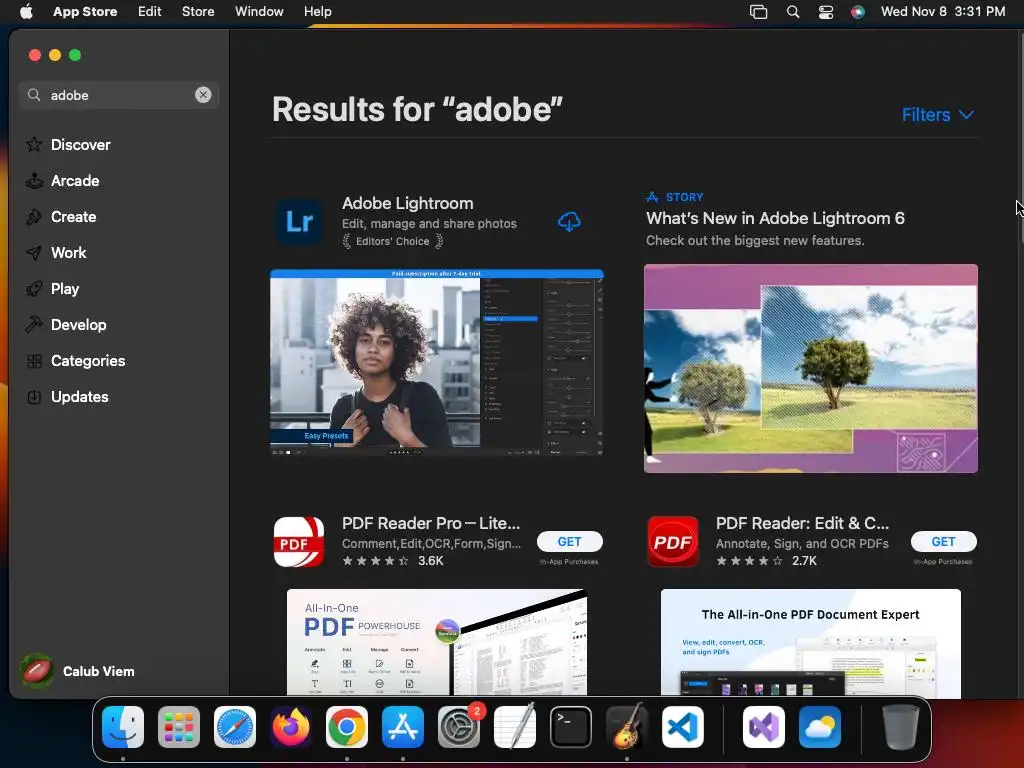Click the 3.6K ratings count
This screenshot has width=1024, height=768.
click(430, 560)
